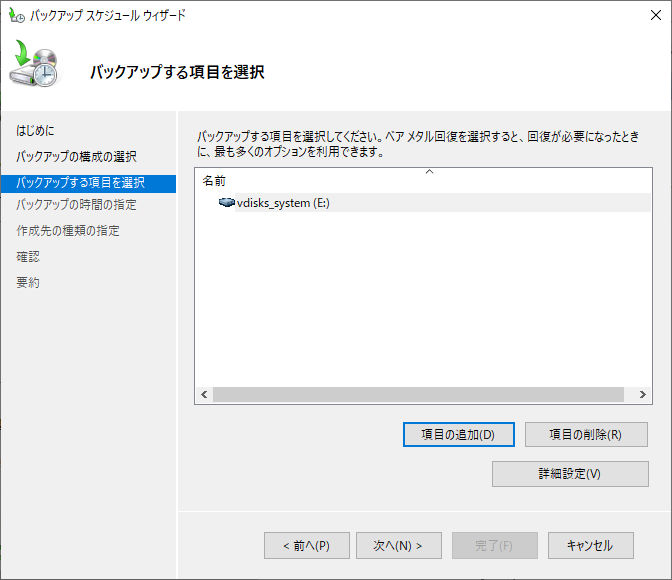
Task: Close the backup schedule wizard window
Action: (656, 15)
